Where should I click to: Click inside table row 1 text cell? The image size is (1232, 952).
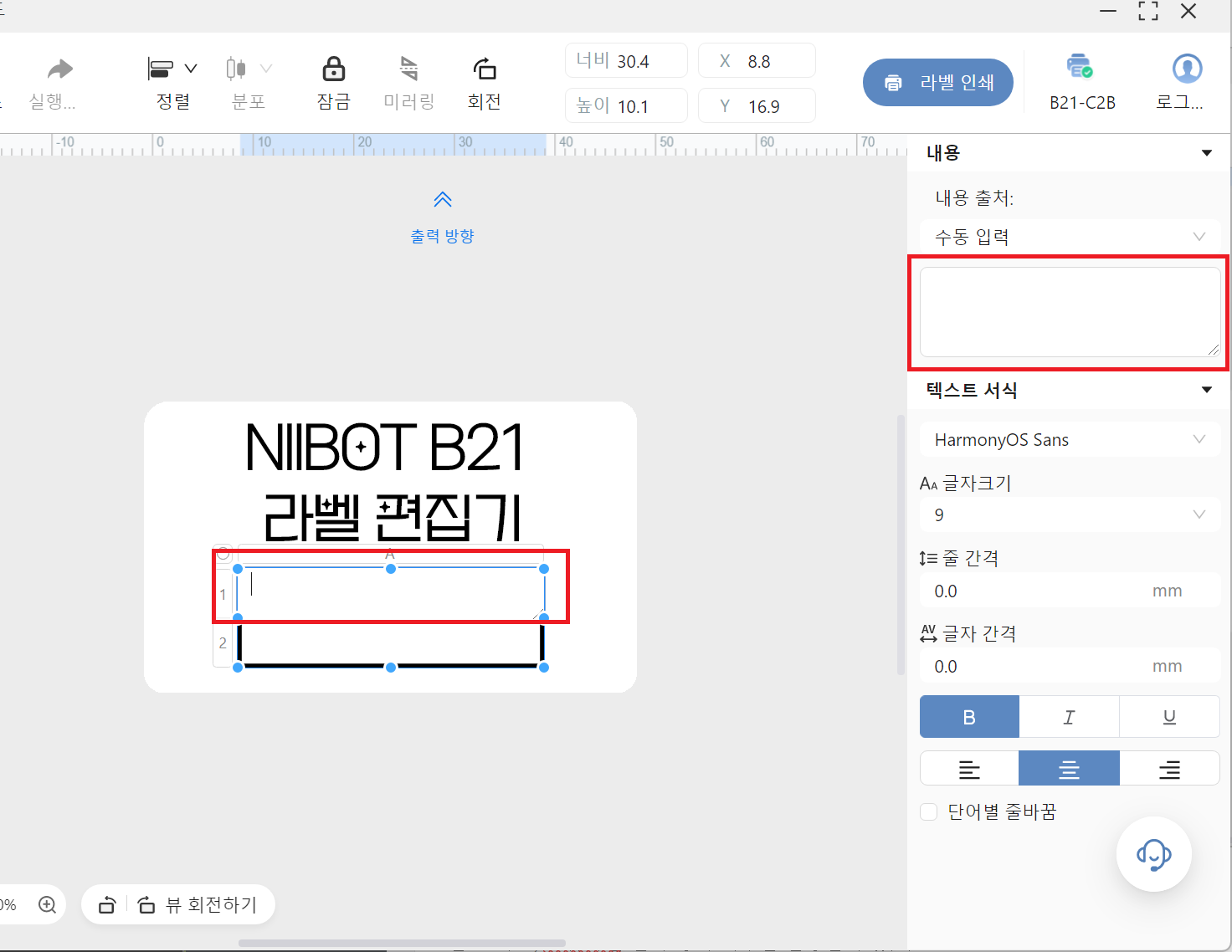click(391, 593)
